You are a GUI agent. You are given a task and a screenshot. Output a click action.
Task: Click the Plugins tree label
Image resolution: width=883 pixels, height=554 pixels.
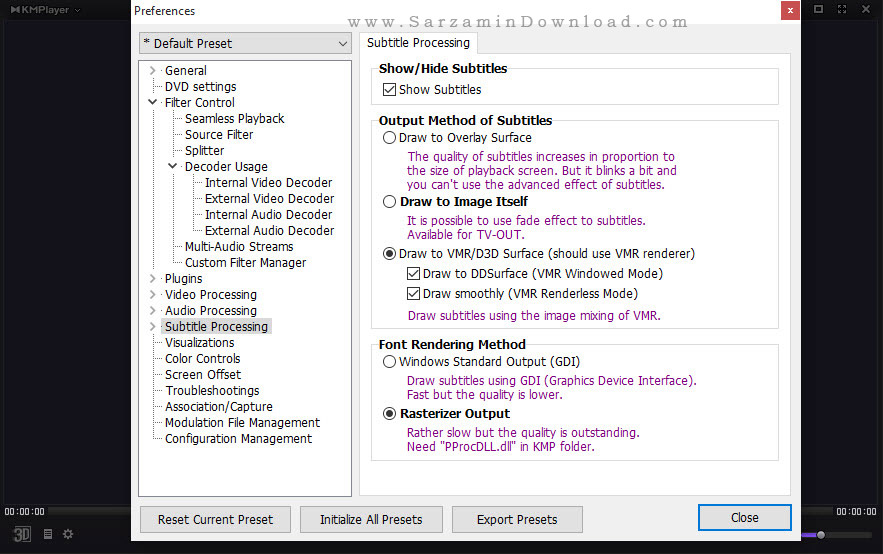pos(184,279)
